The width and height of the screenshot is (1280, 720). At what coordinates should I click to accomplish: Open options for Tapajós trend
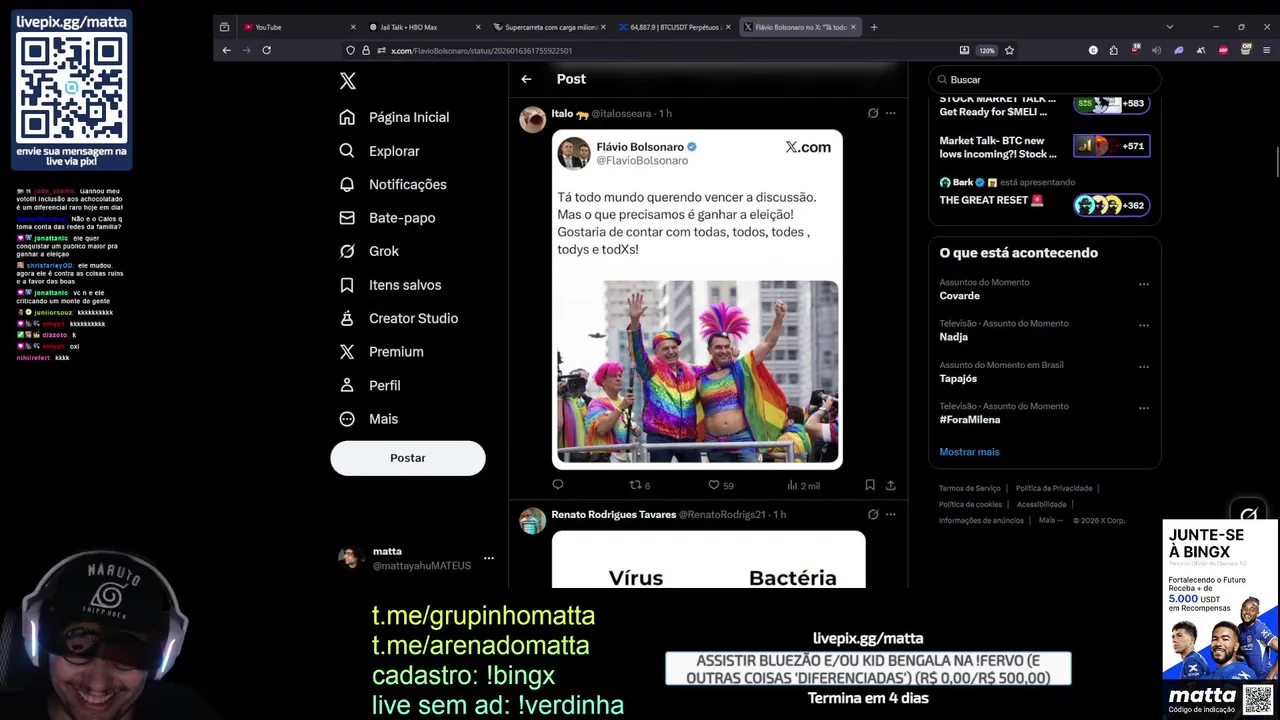(x=1143, y=367)
